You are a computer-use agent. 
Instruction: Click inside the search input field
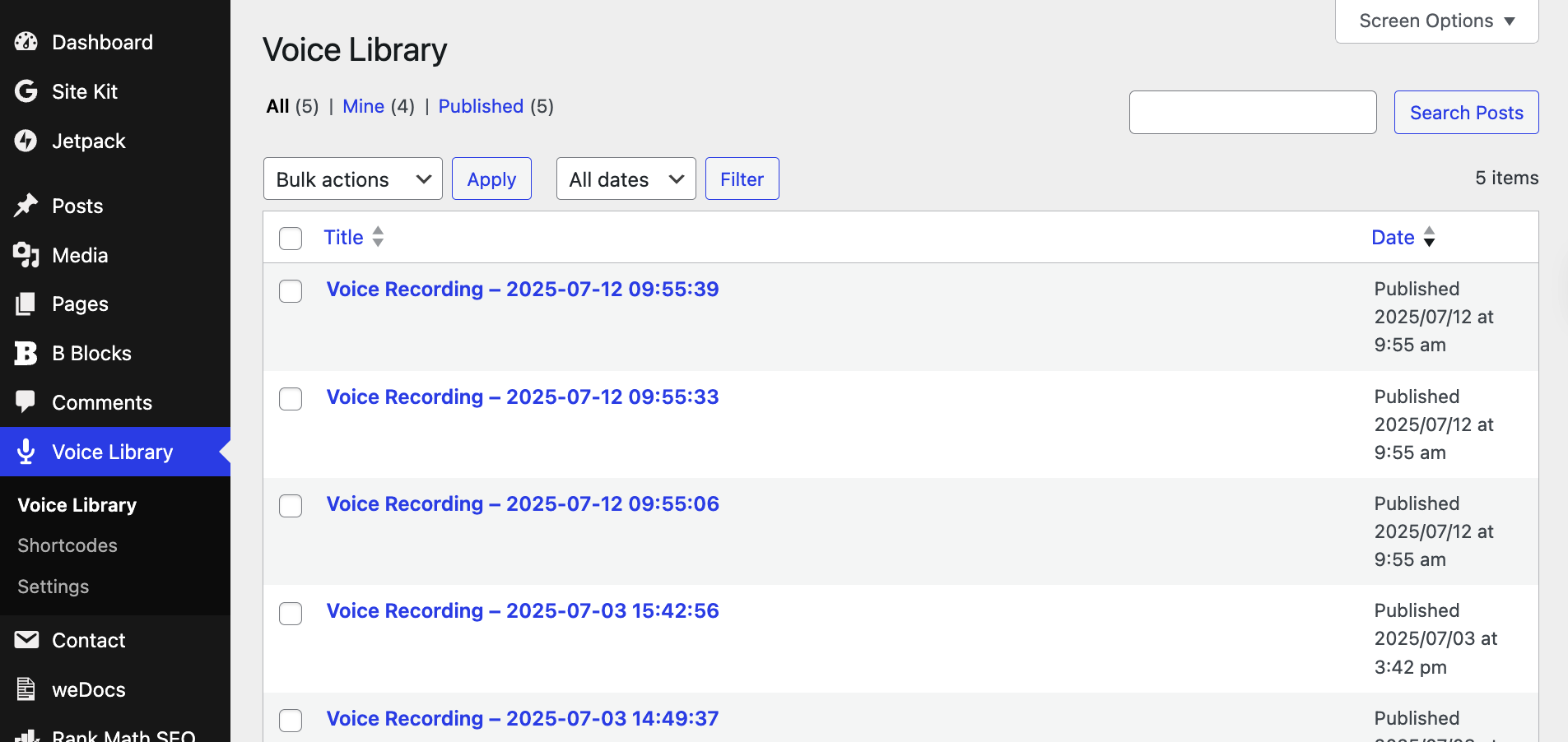1252,112
